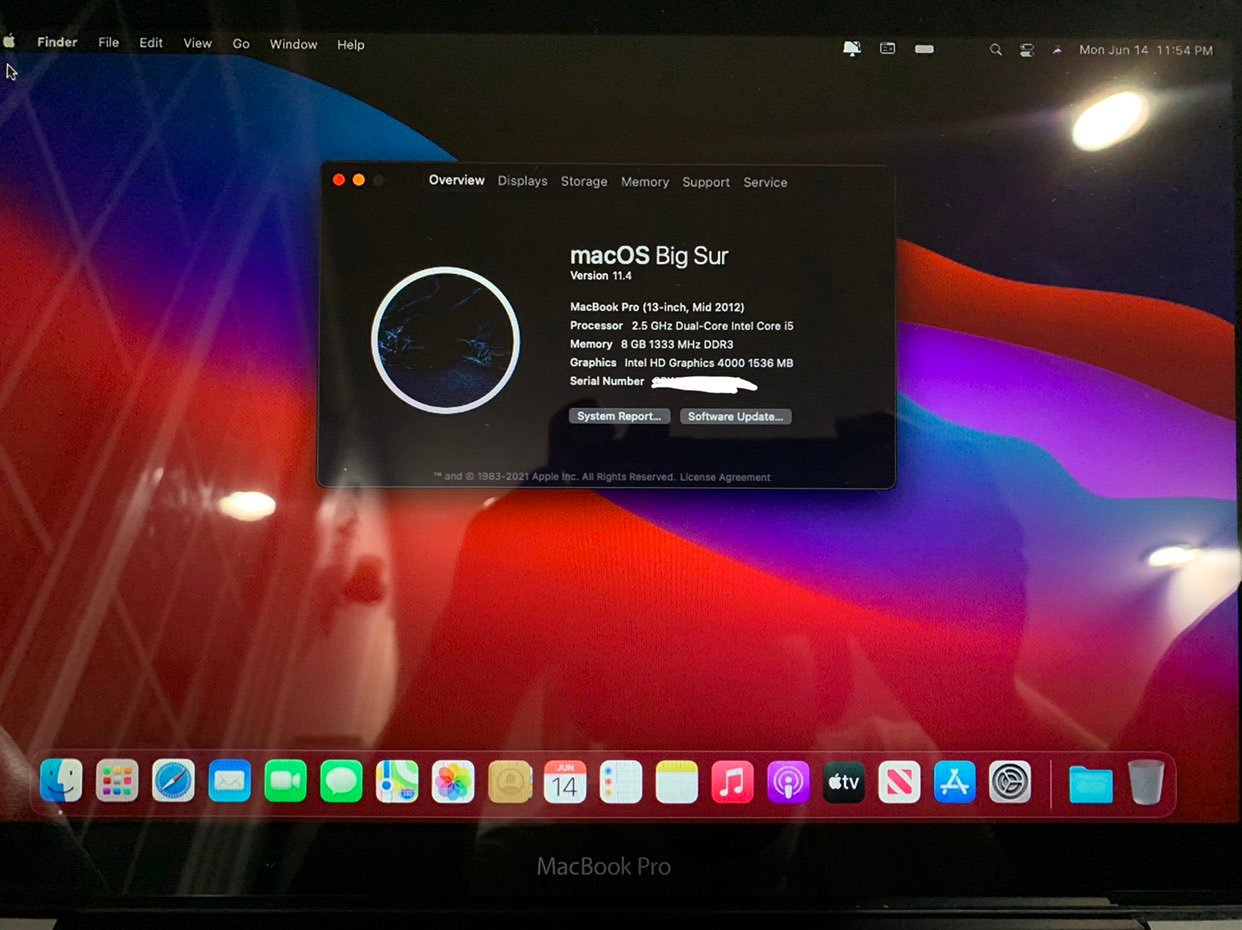The image size is (1242, 930).
Task: Open the Calendar icon showing 14
Action: [x=565, y=781]
